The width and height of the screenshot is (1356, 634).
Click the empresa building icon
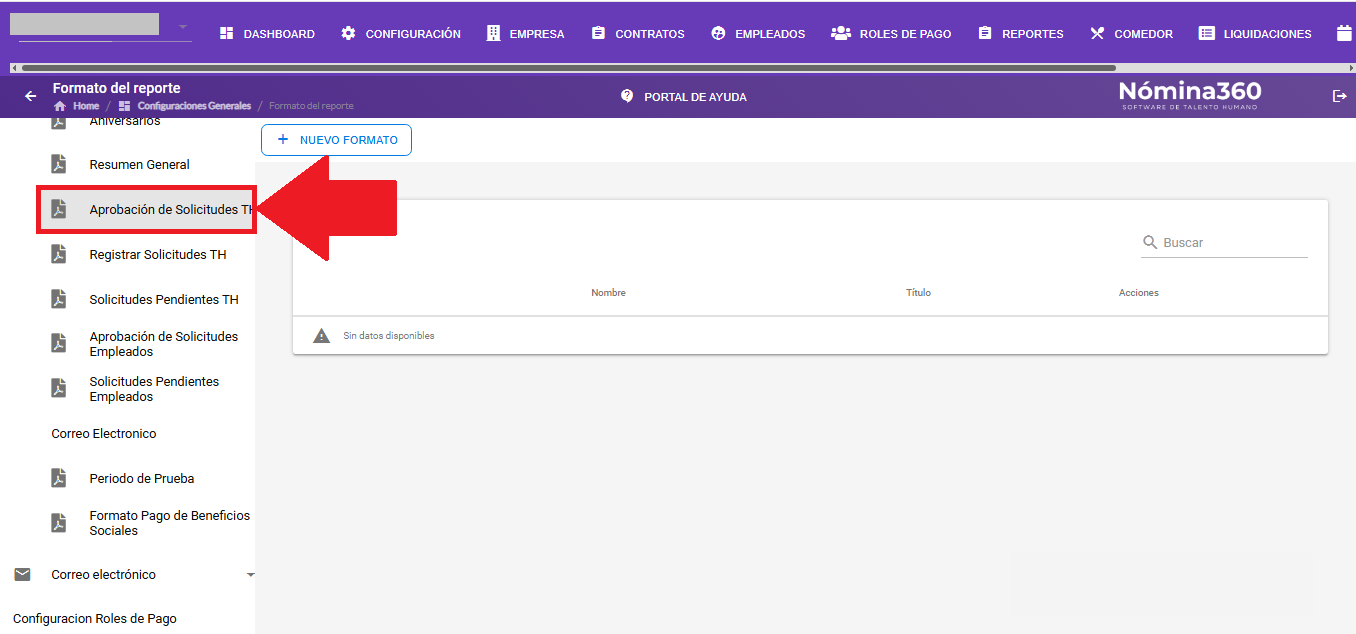(x=494, y=34)
